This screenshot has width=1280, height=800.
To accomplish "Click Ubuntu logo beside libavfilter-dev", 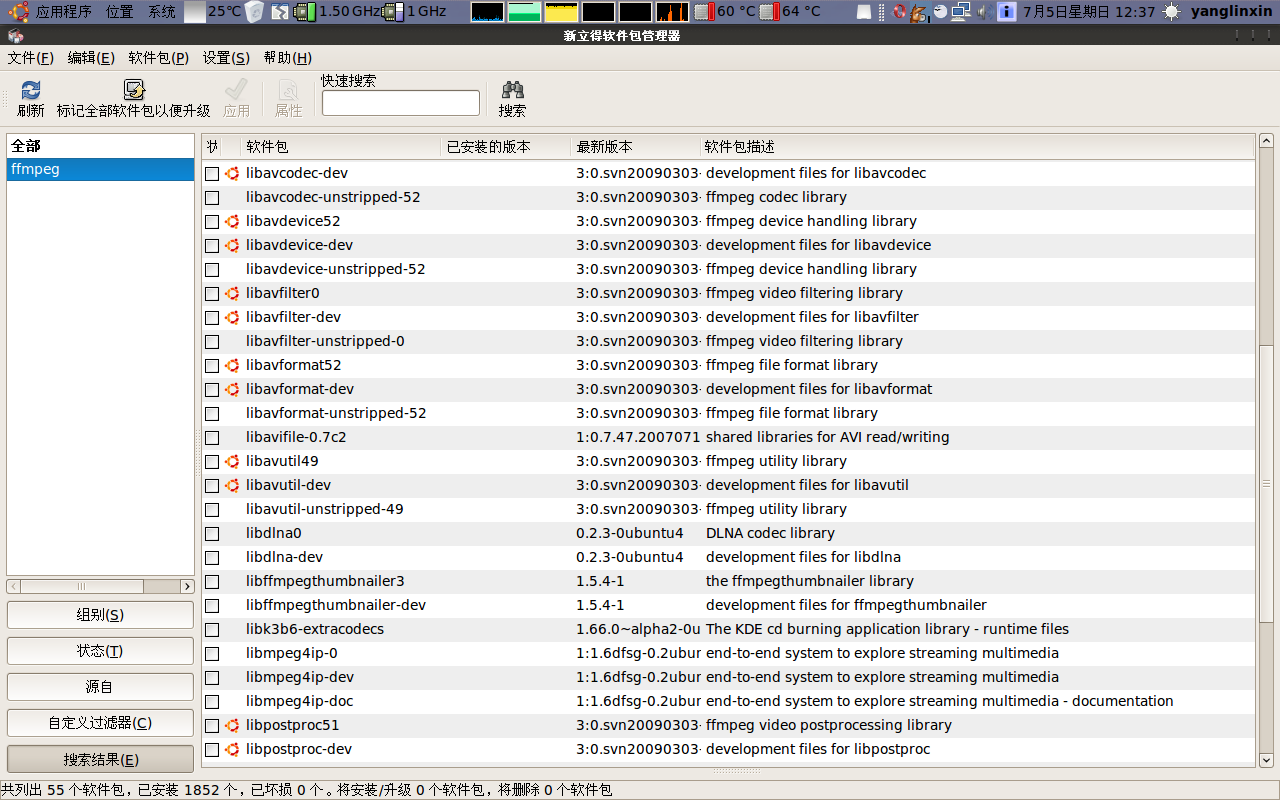I will pyautogui.click(x=232, y=317).
